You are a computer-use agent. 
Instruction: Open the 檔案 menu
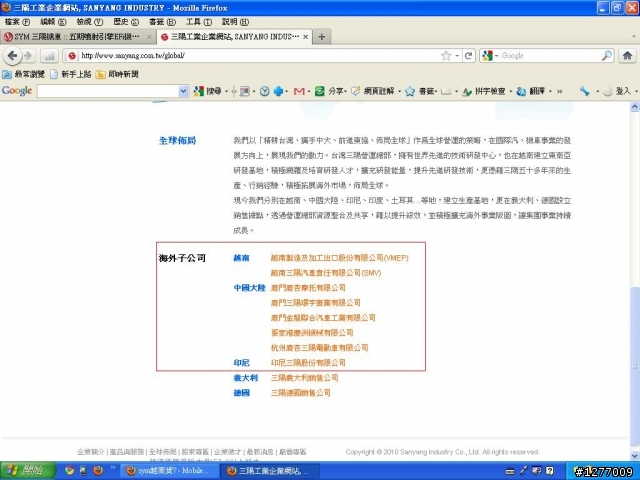point(17,22)
